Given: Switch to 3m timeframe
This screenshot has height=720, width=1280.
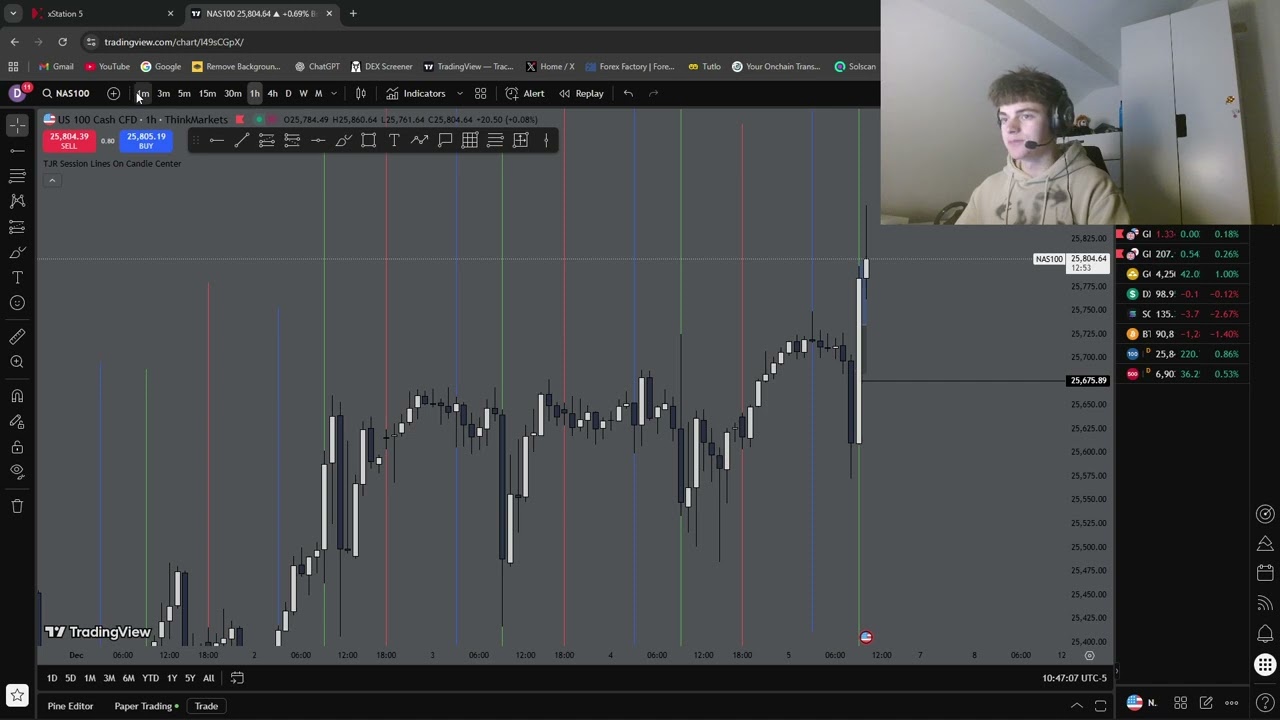Looking at the screenshot, I should click(x=163, y=93).
